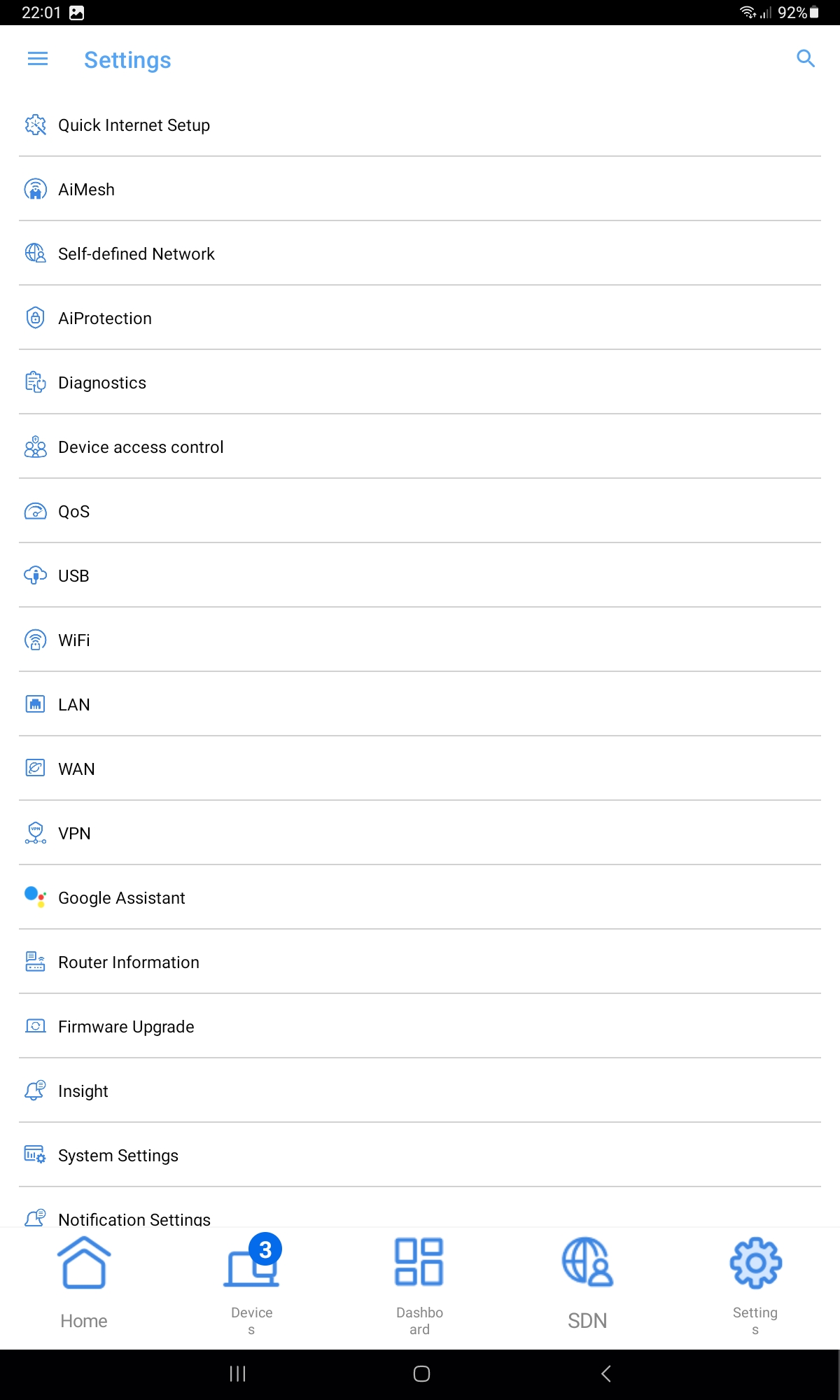Viewport: 840px width, 1400px height.
Task: Switch to the Home tab
Action: (84, 1284)
